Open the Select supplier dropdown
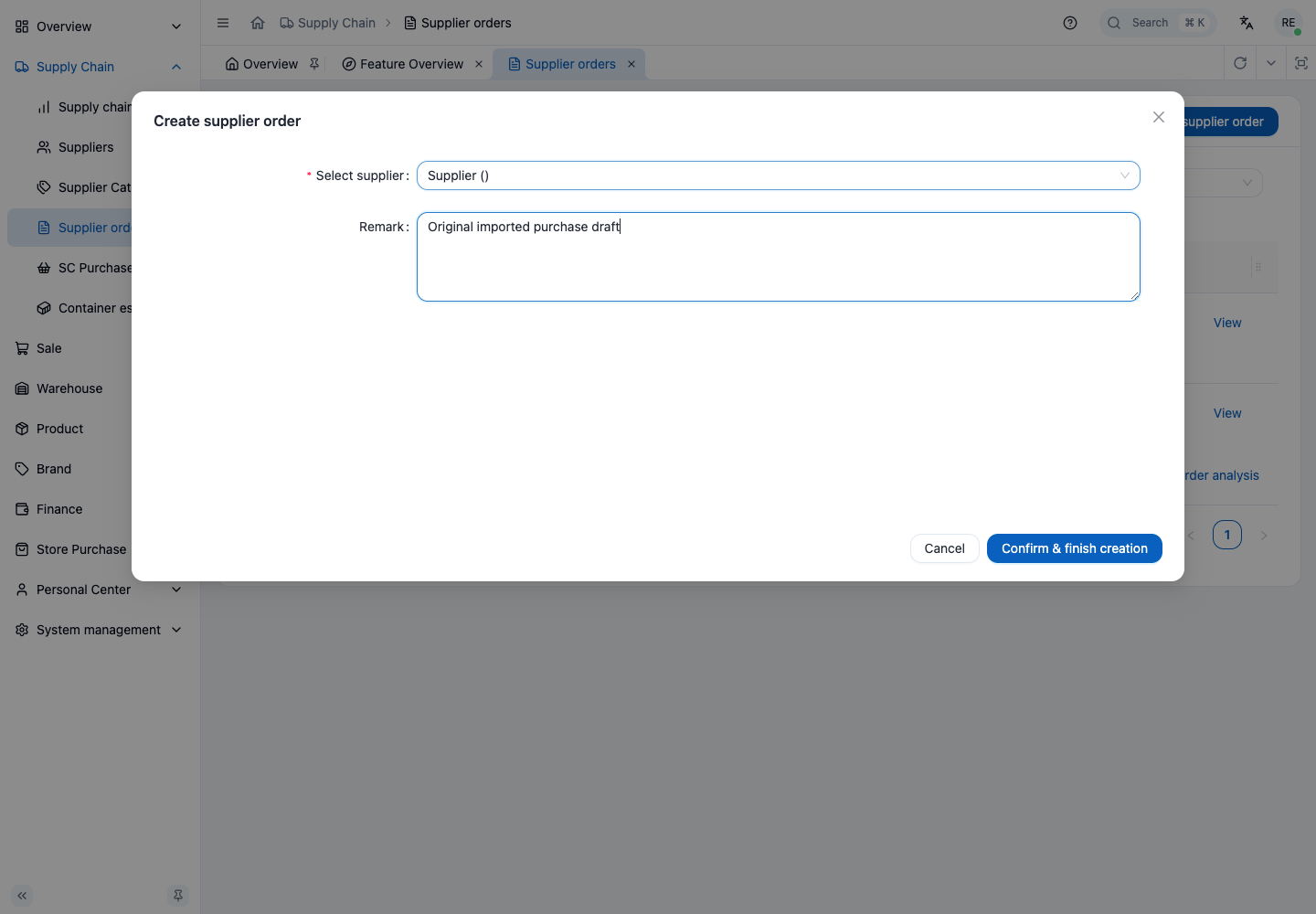This screenshot has width=1316, height=914. pyautogui.click(x=779, y=175)
